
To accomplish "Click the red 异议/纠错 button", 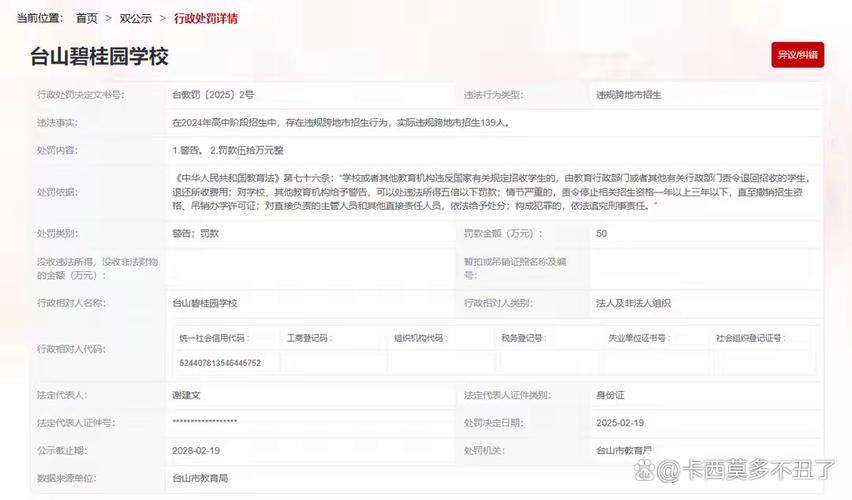I will point(797,55).
